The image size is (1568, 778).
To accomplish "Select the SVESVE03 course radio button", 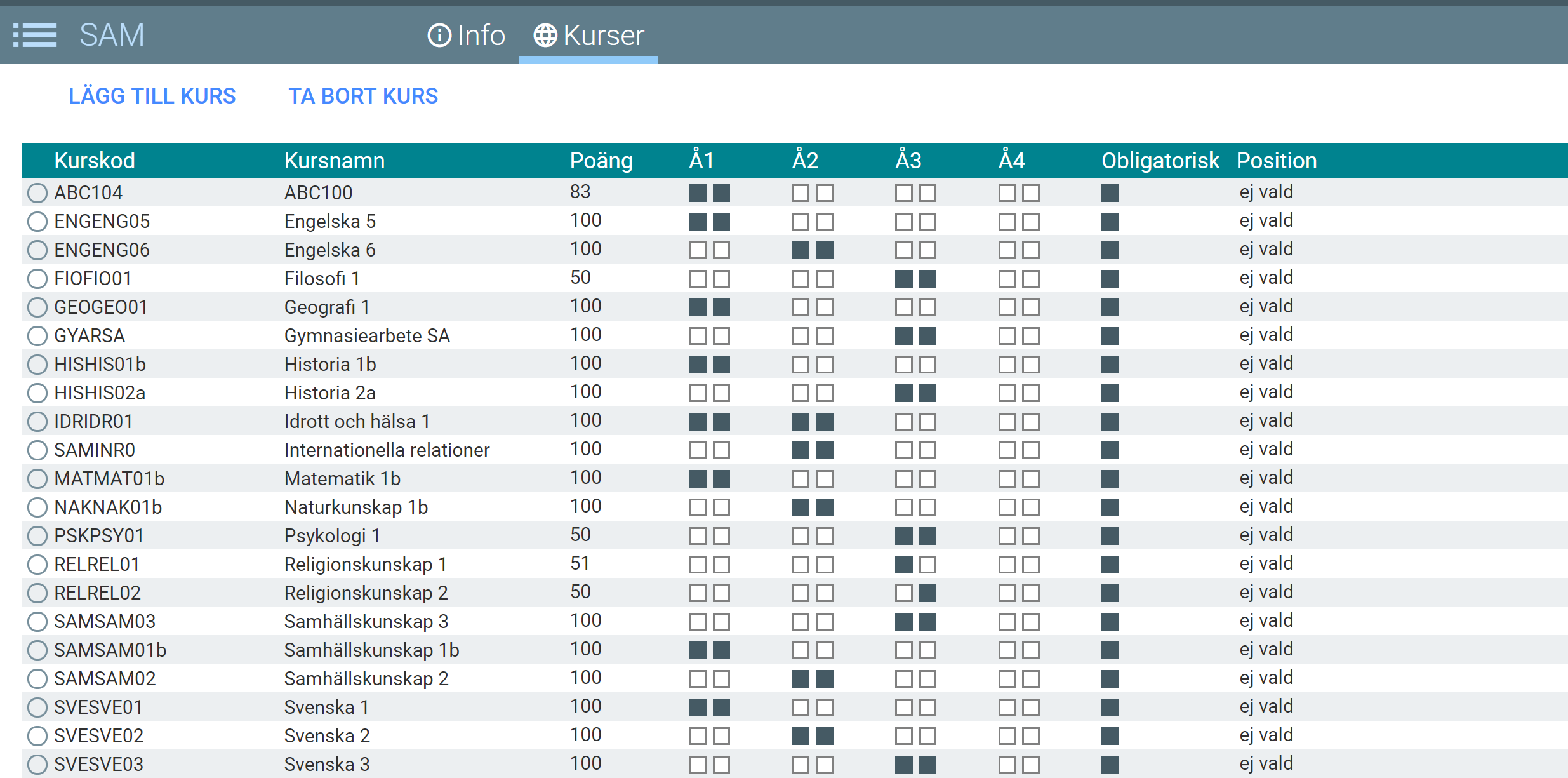I will 37,764.
